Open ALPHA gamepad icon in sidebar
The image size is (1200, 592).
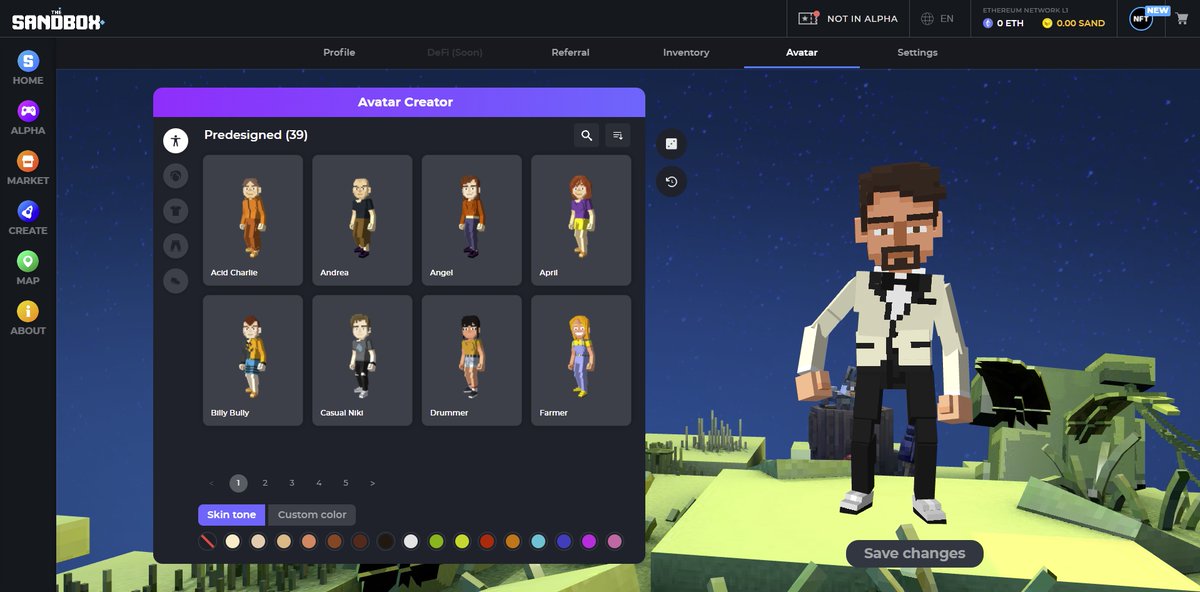pyautogui.click(x=28, y=111)
